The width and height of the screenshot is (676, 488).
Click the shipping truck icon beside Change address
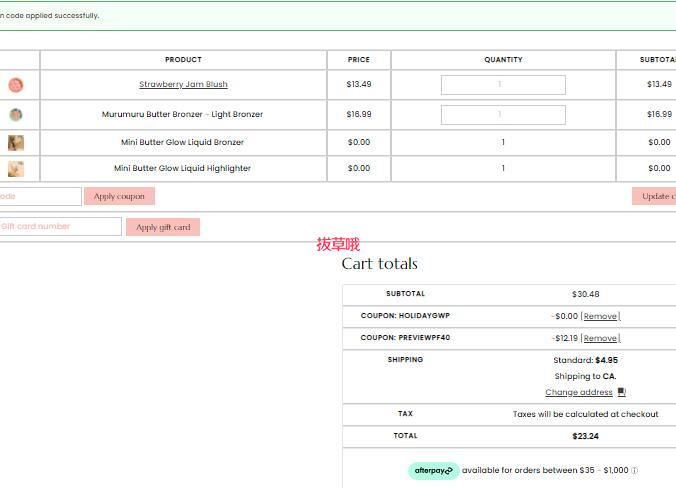click(x=621, y=391)
